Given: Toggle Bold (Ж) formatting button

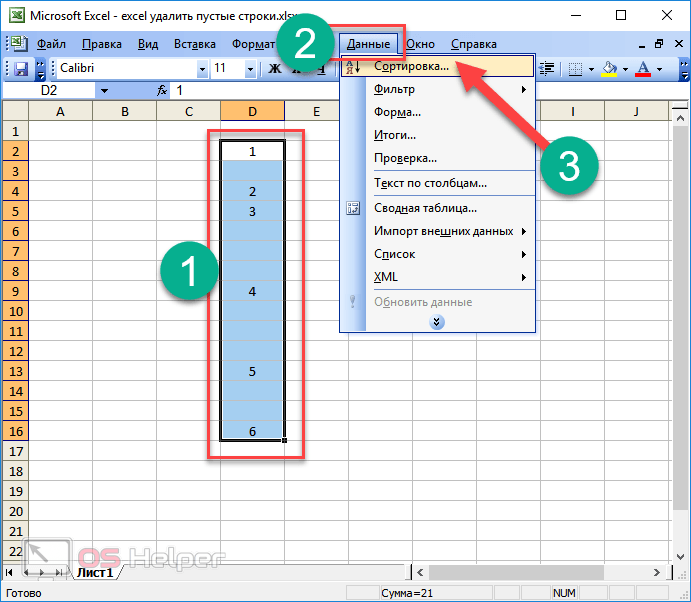Looking at the screenshot, I should [x=275, y=68].
